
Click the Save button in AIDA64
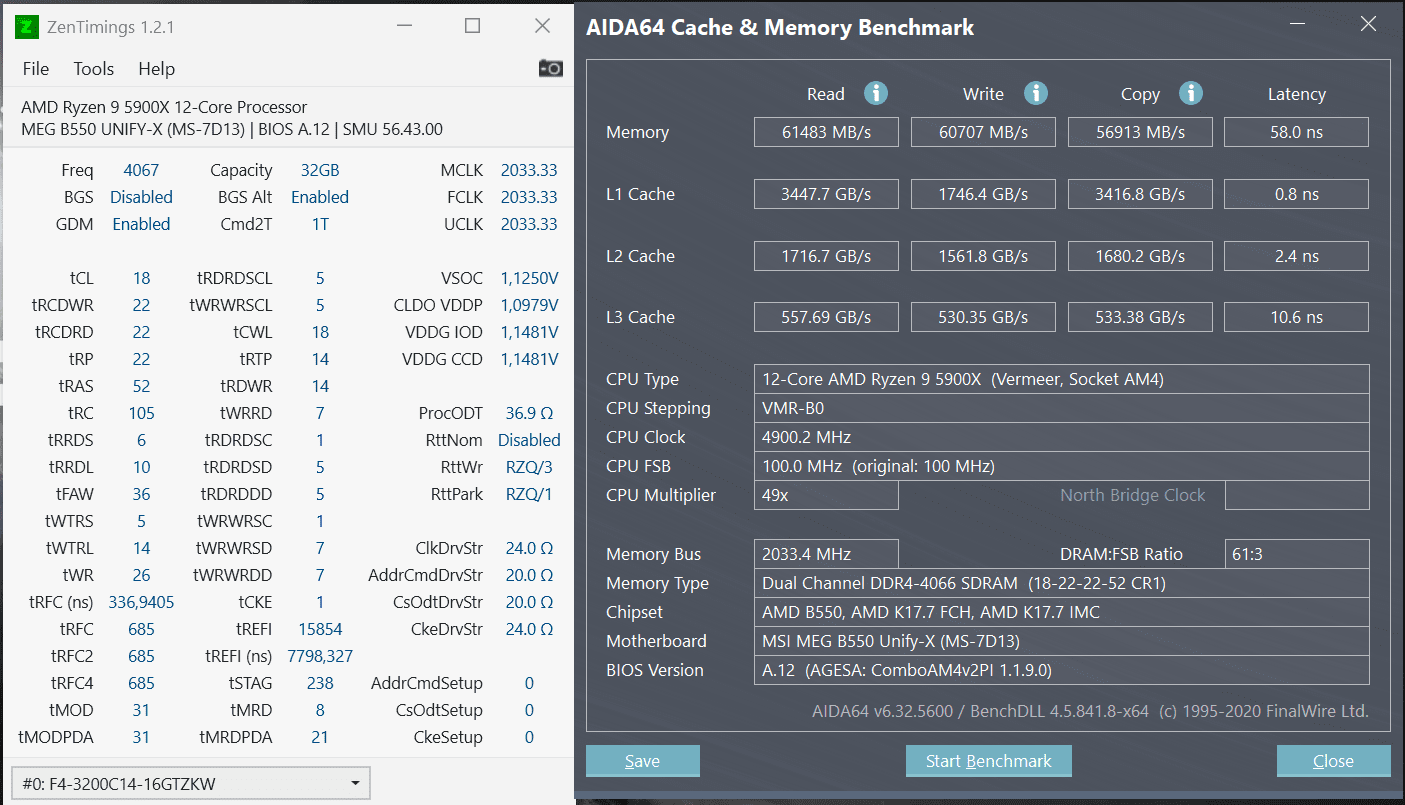pyautogui.click(x=642, y=761)
